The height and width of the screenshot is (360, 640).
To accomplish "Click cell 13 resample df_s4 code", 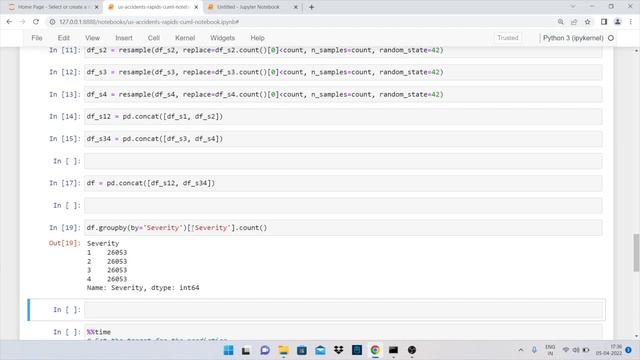I will (x=343, y=94).
